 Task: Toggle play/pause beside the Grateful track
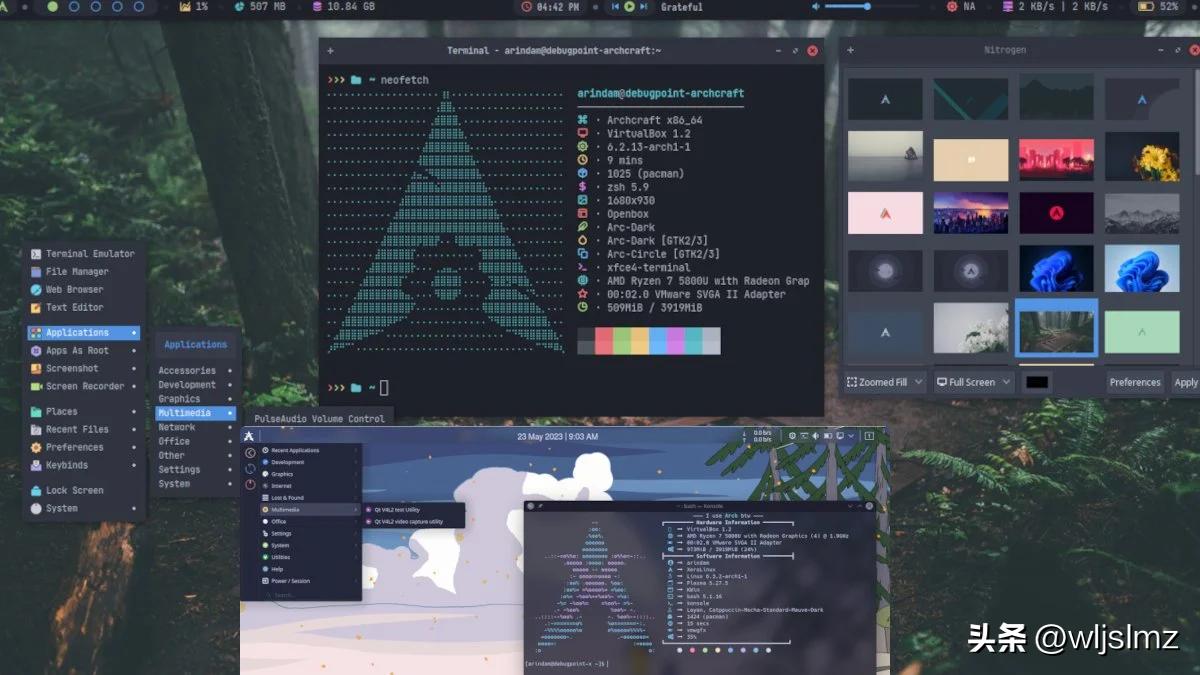pos(630,7)
